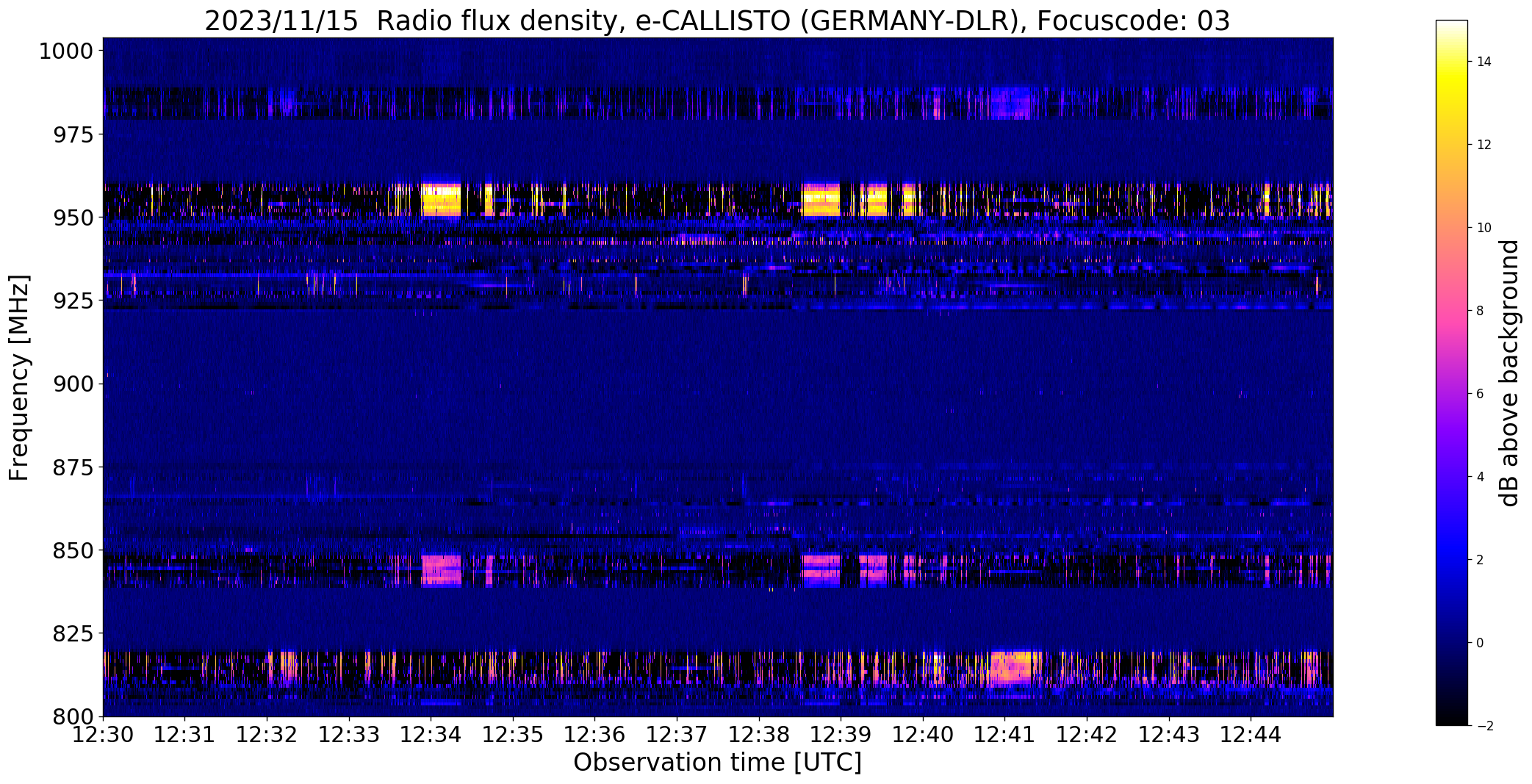Click the colorbar tick value 12
This screenshot has height=784, width=1532.
point(1484,145)
